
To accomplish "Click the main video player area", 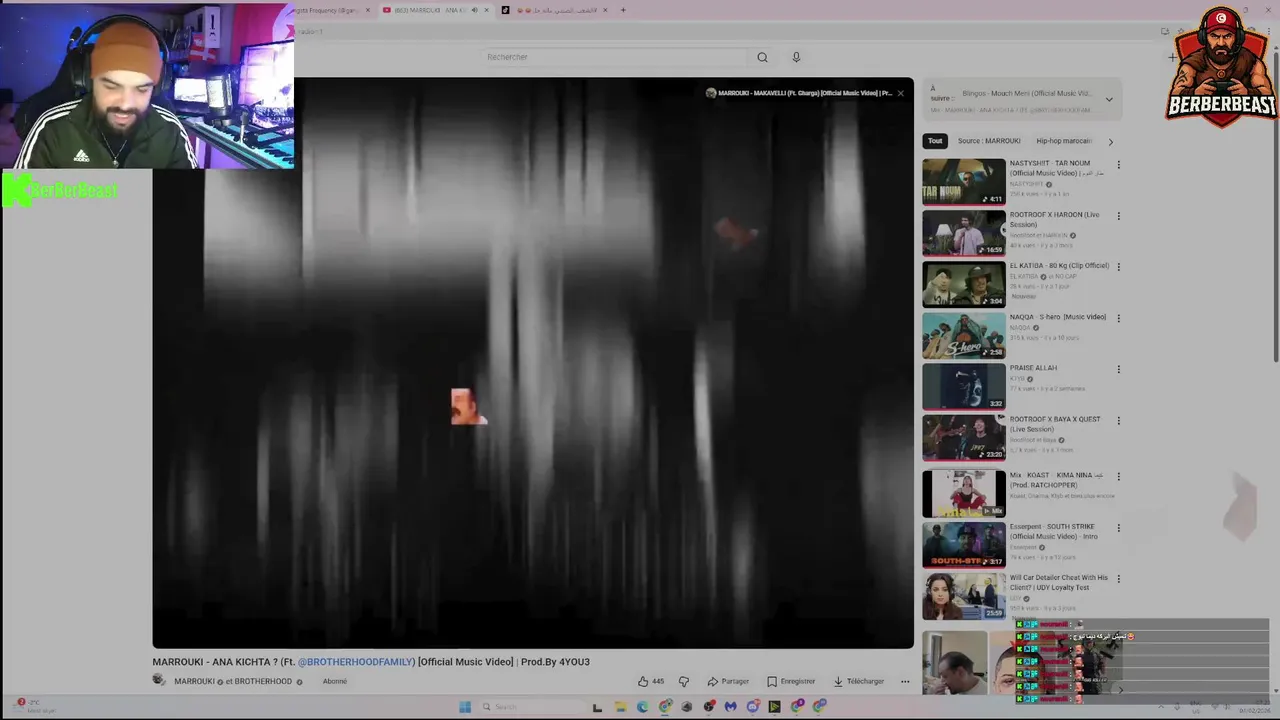I will pyautogui.click(x=533, y=363).
